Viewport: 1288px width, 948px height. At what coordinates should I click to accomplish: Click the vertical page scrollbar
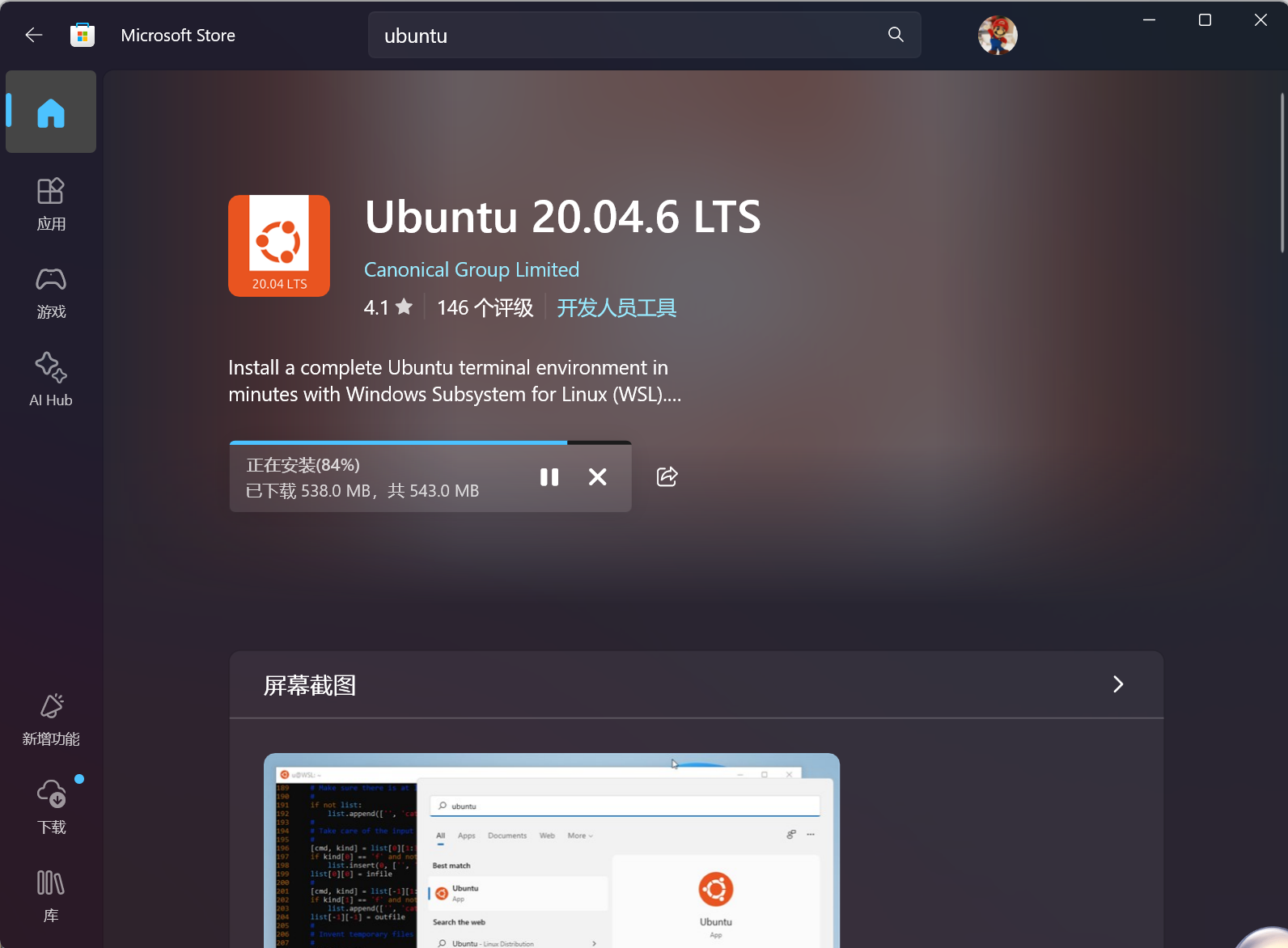[1282, 172]
